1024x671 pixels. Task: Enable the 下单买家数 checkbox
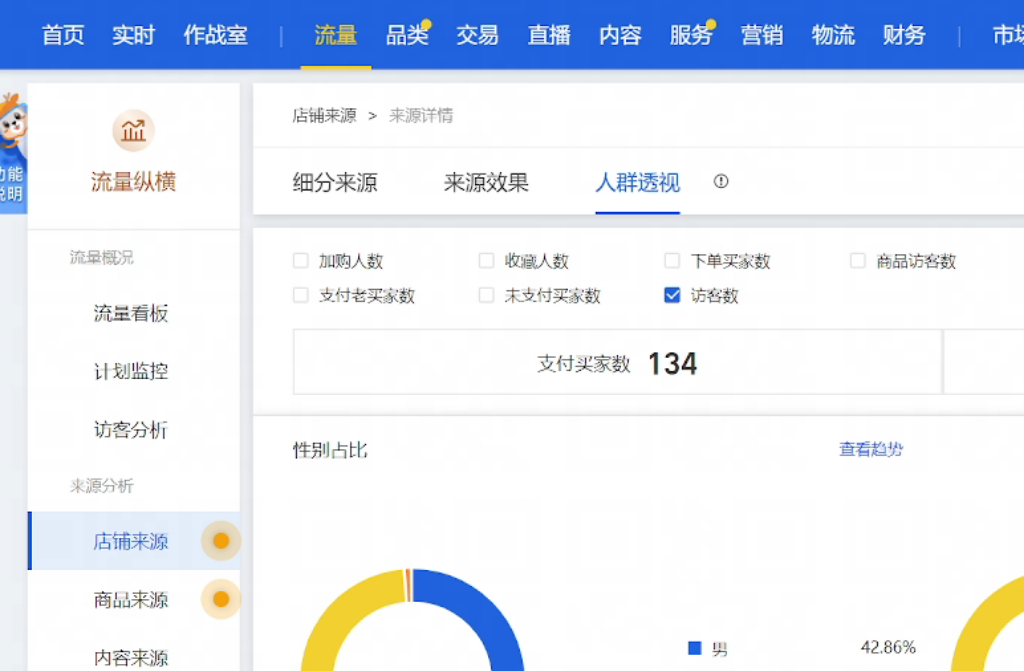(672, 261)
